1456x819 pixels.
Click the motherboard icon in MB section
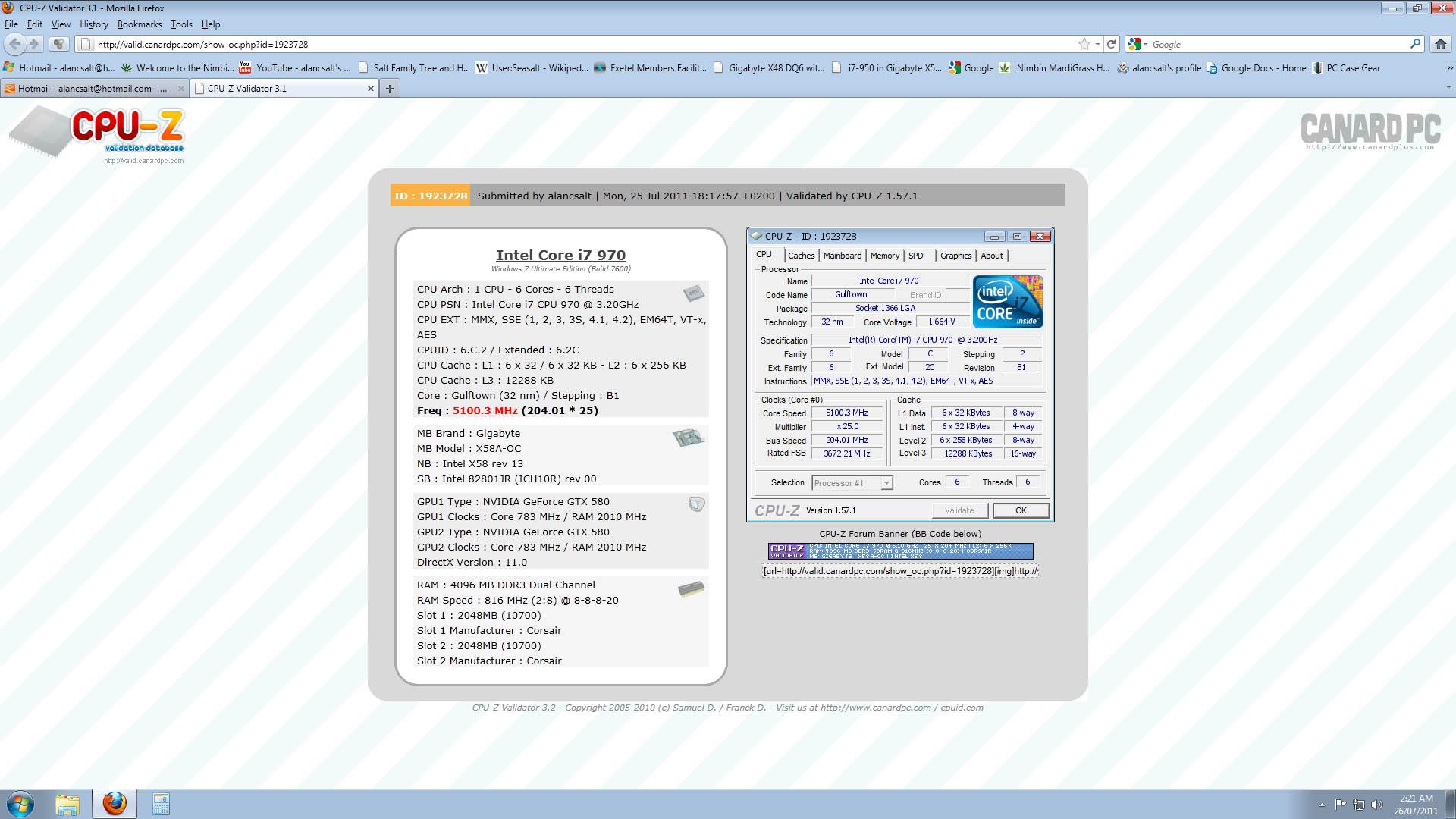[689, 438]
